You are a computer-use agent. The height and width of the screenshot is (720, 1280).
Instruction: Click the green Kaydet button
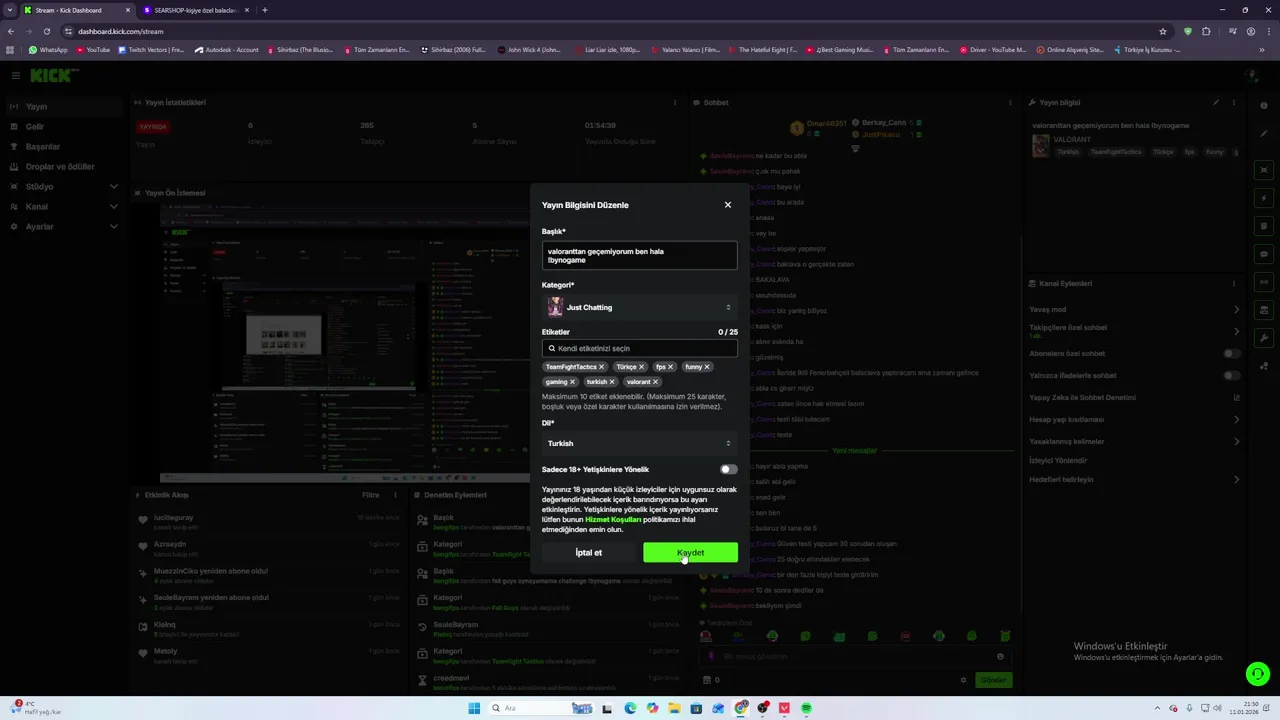coord(690,552)
